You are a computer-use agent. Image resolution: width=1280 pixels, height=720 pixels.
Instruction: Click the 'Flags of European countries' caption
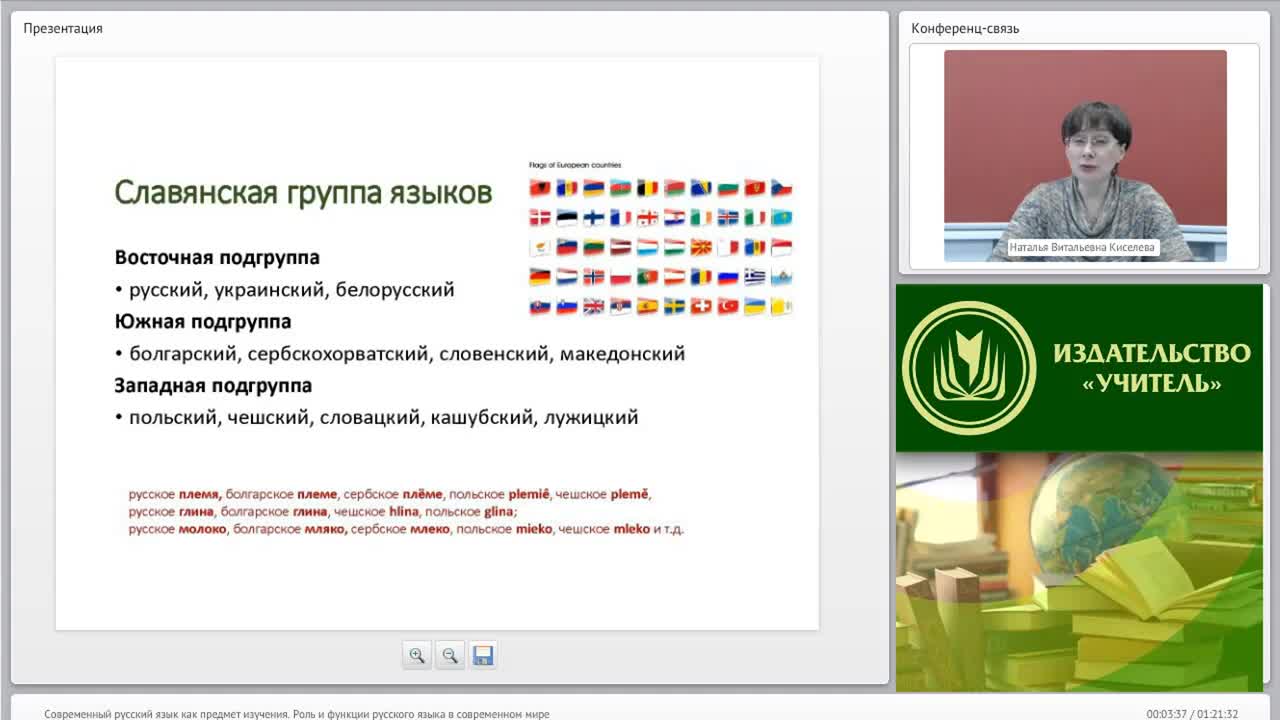coord(575,165)
